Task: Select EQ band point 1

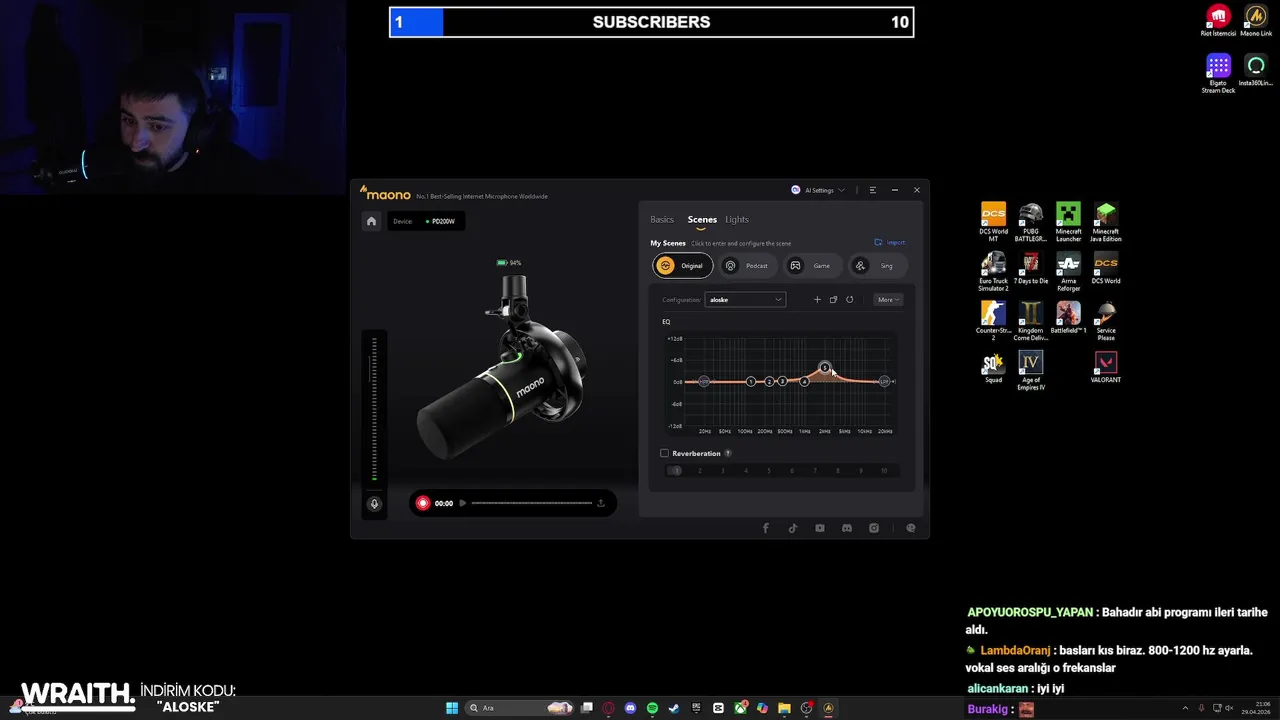Action: click(751, 382)
